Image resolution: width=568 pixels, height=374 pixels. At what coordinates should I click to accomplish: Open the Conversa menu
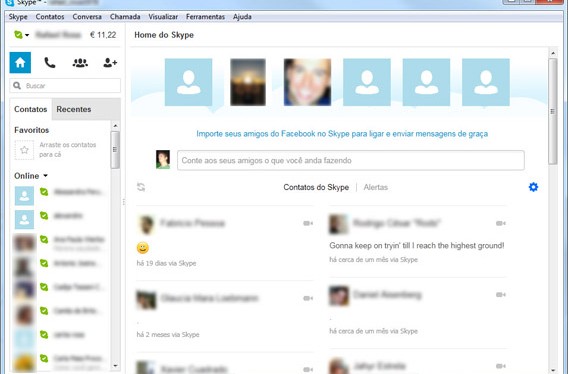tap(87, 17)
